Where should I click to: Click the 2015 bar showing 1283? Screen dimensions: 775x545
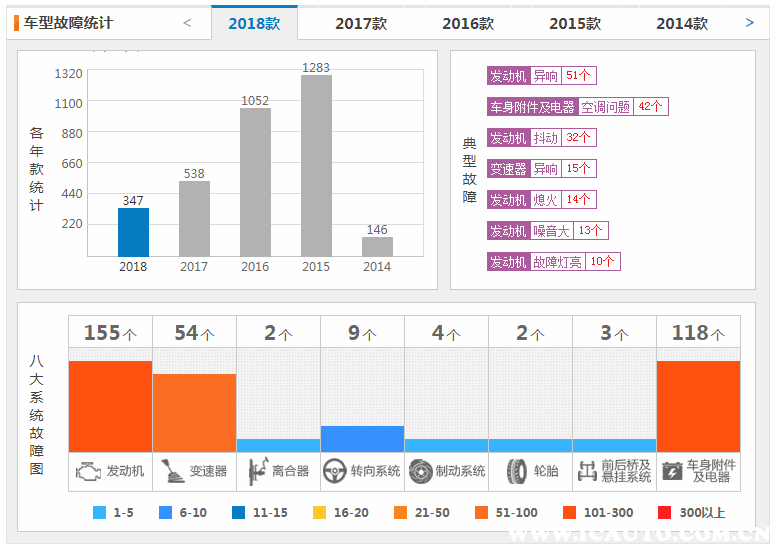[x=316, y=165]
